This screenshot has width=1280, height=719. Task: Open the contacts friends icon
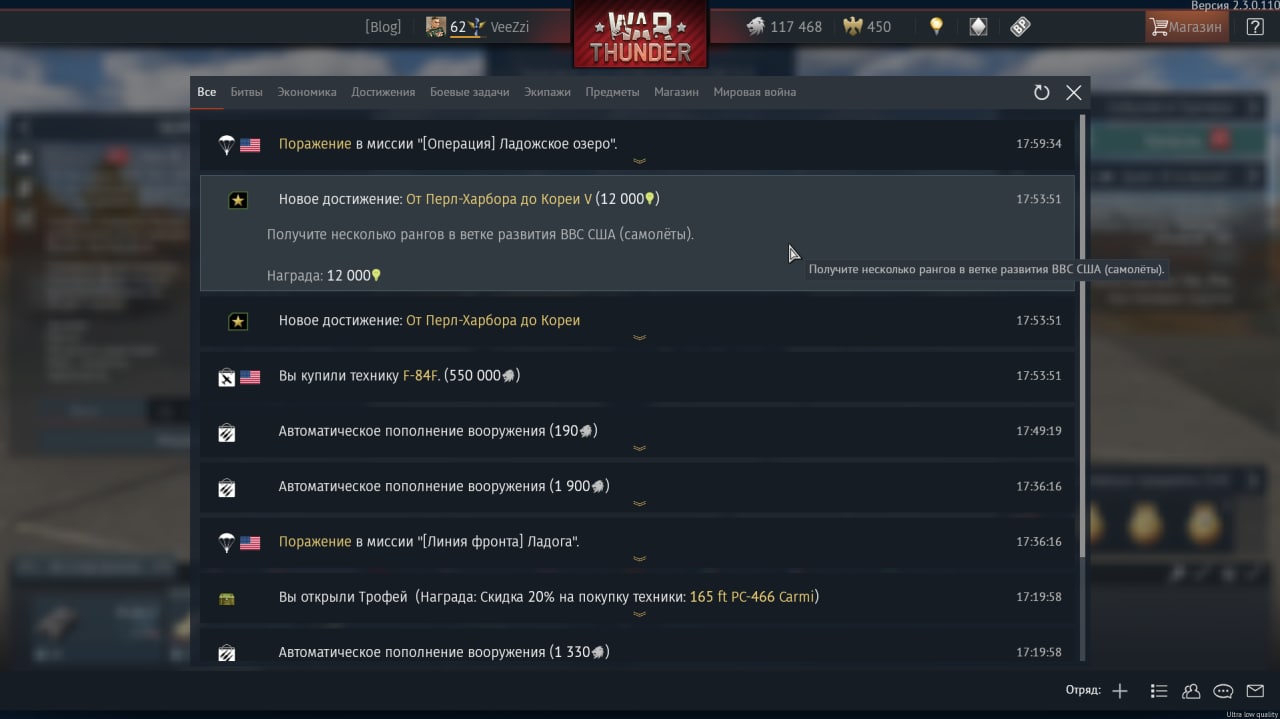click(x=1191, y=691)
